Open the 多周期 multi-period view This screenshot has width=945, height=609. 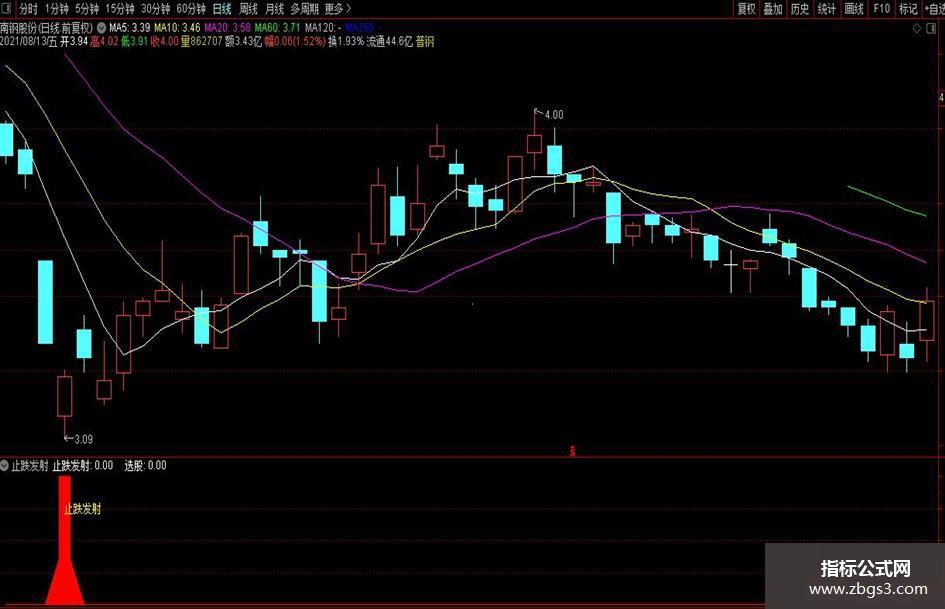pos(304,9)
